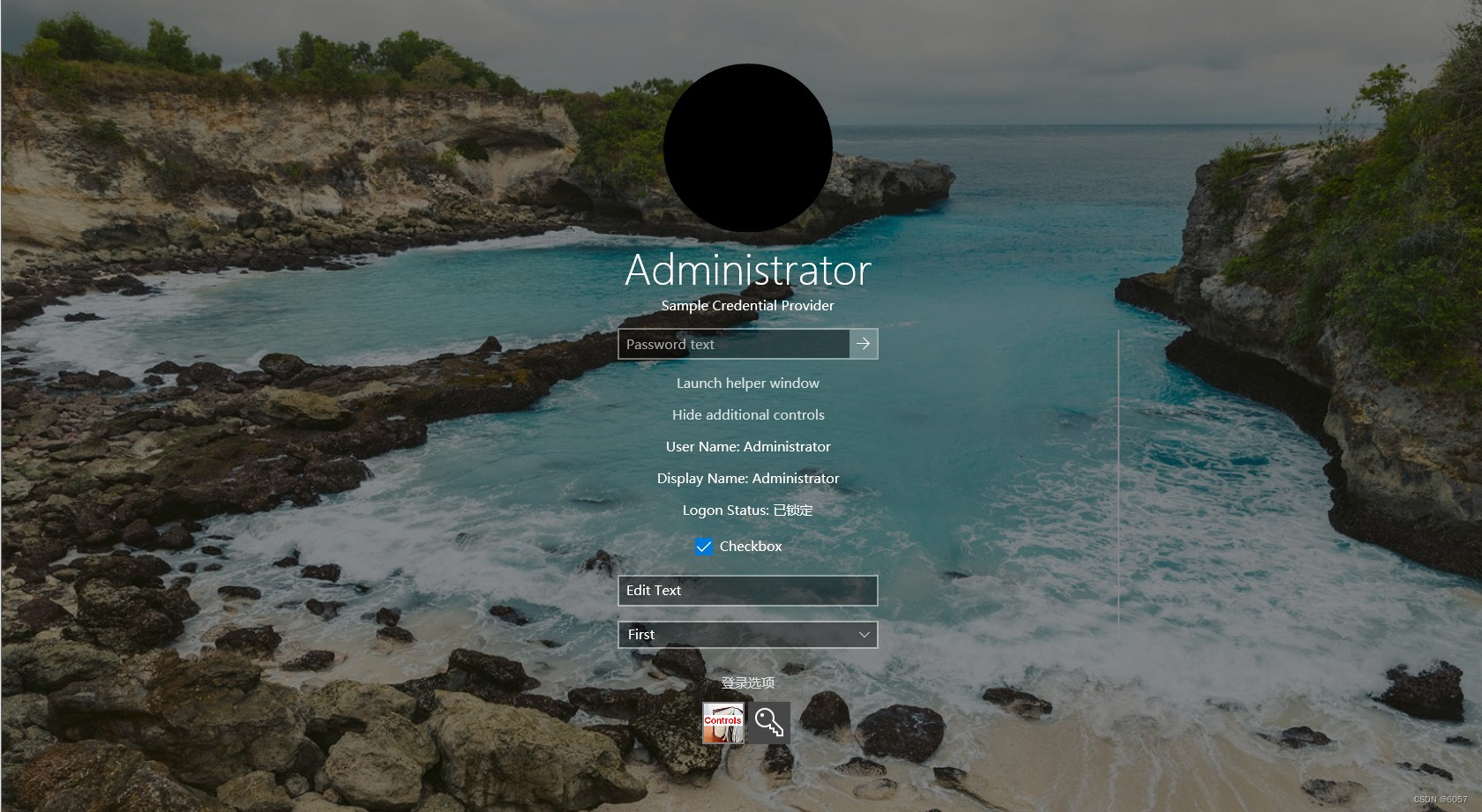Screen dimensions: 1482x812
Task: Click the Administrator account picture
Action: pyautogui.click(x=748, y=148)
